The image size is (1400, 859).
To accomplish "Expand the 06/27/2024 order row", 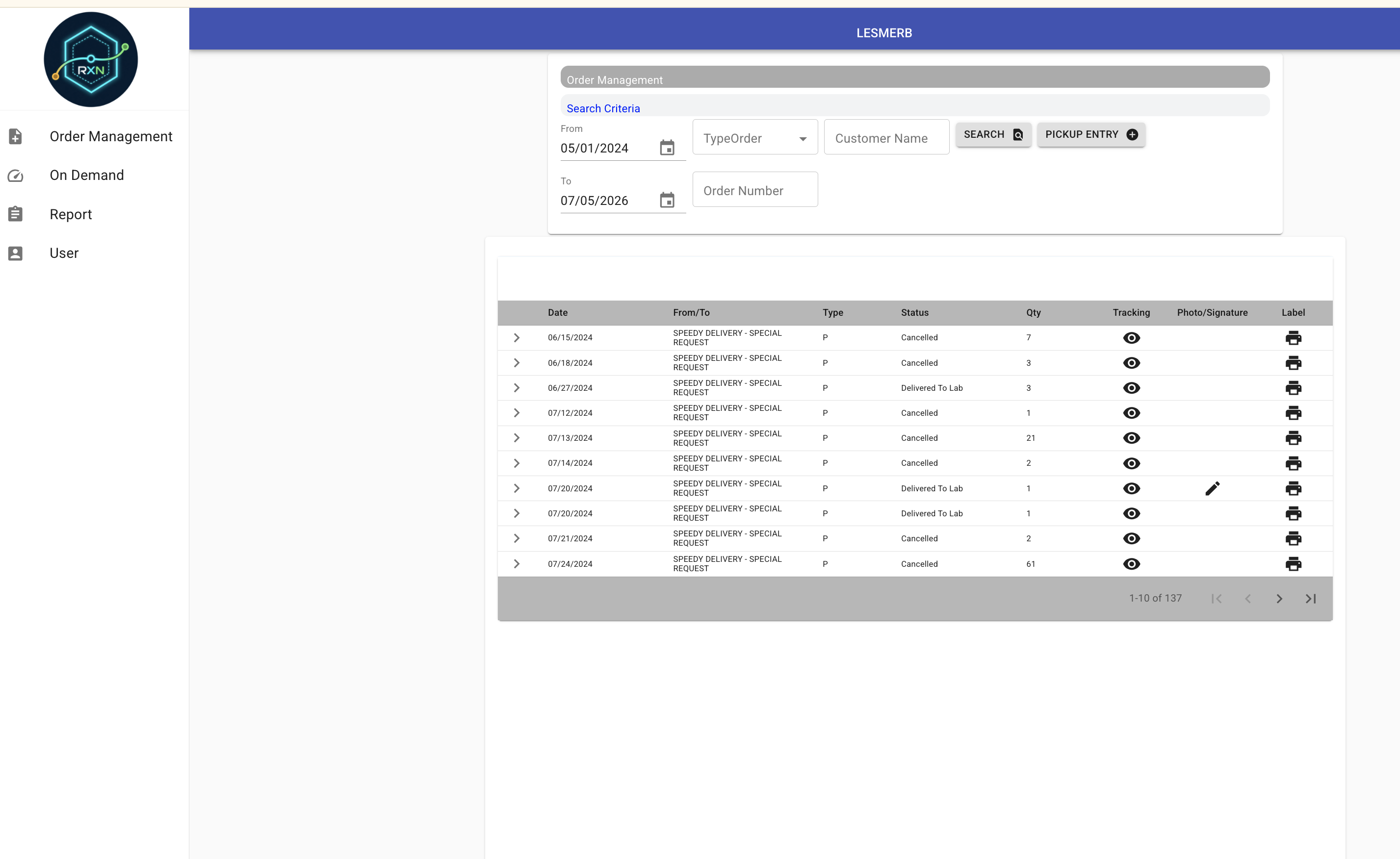I will point(516,388).
